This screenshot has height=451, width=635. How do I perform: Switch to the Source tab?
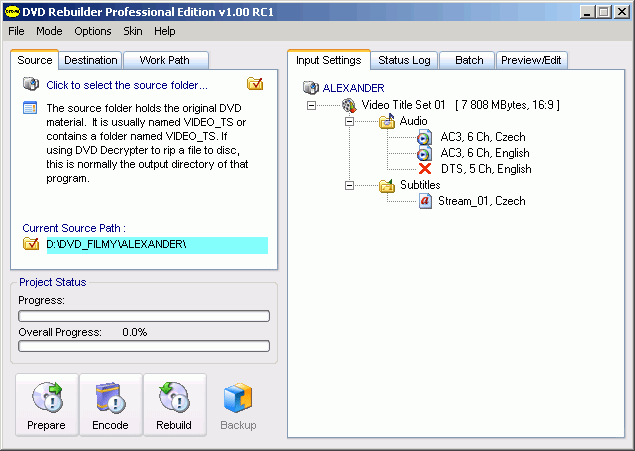35,60
